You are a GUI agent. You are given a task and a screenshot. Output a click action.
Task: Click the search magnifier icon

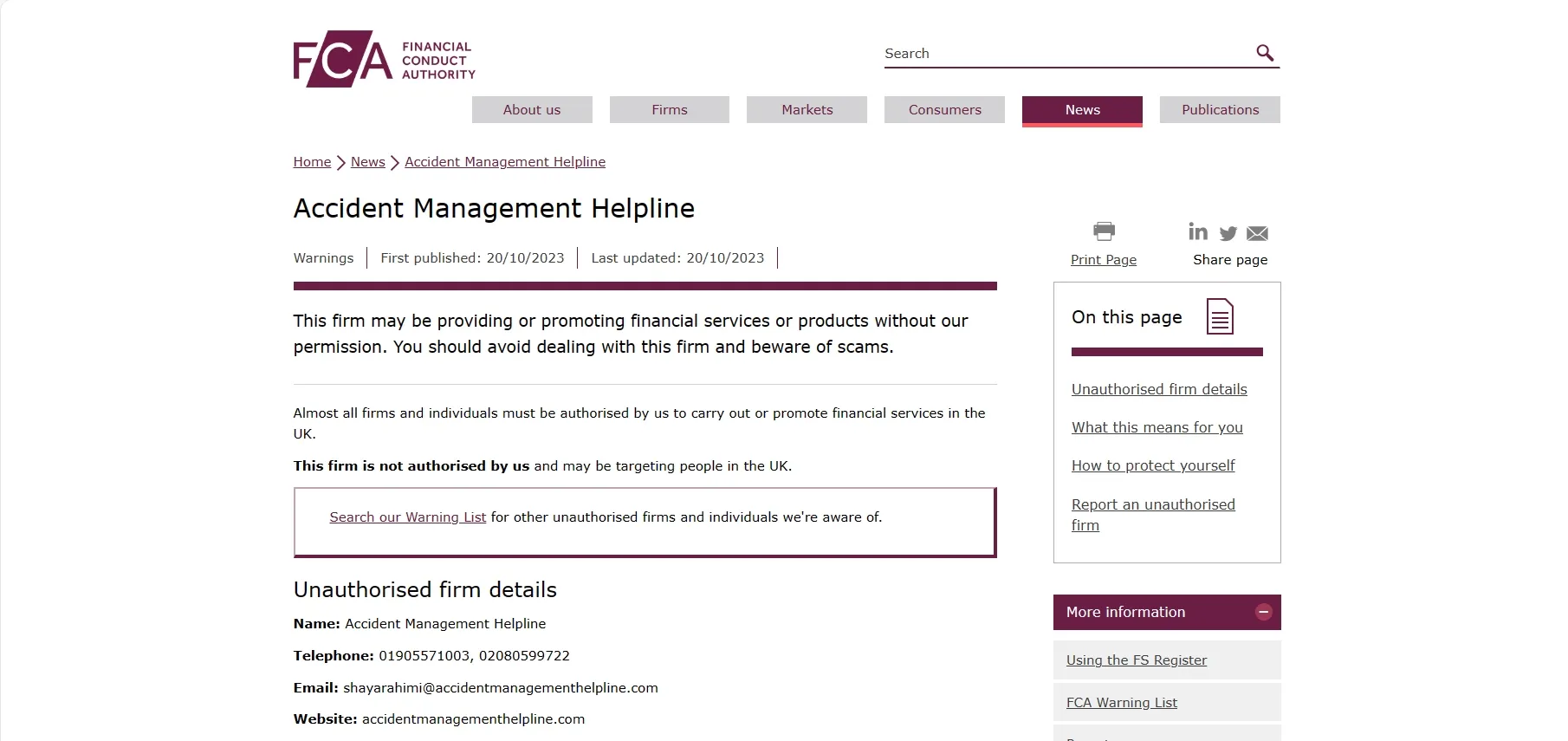pos(1265,53)
